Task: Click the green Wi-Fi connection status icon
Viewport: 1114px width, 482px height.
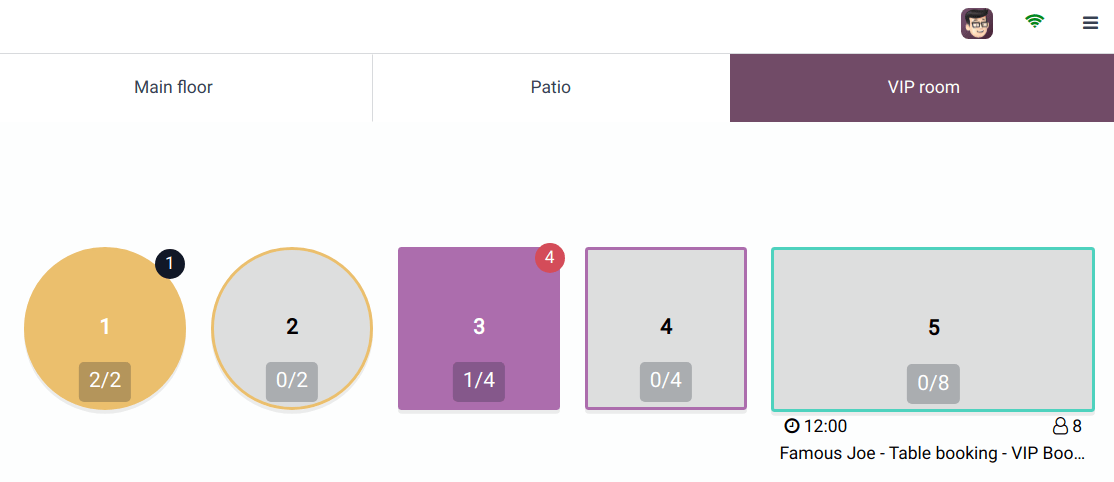Action: coord(1034,21)
